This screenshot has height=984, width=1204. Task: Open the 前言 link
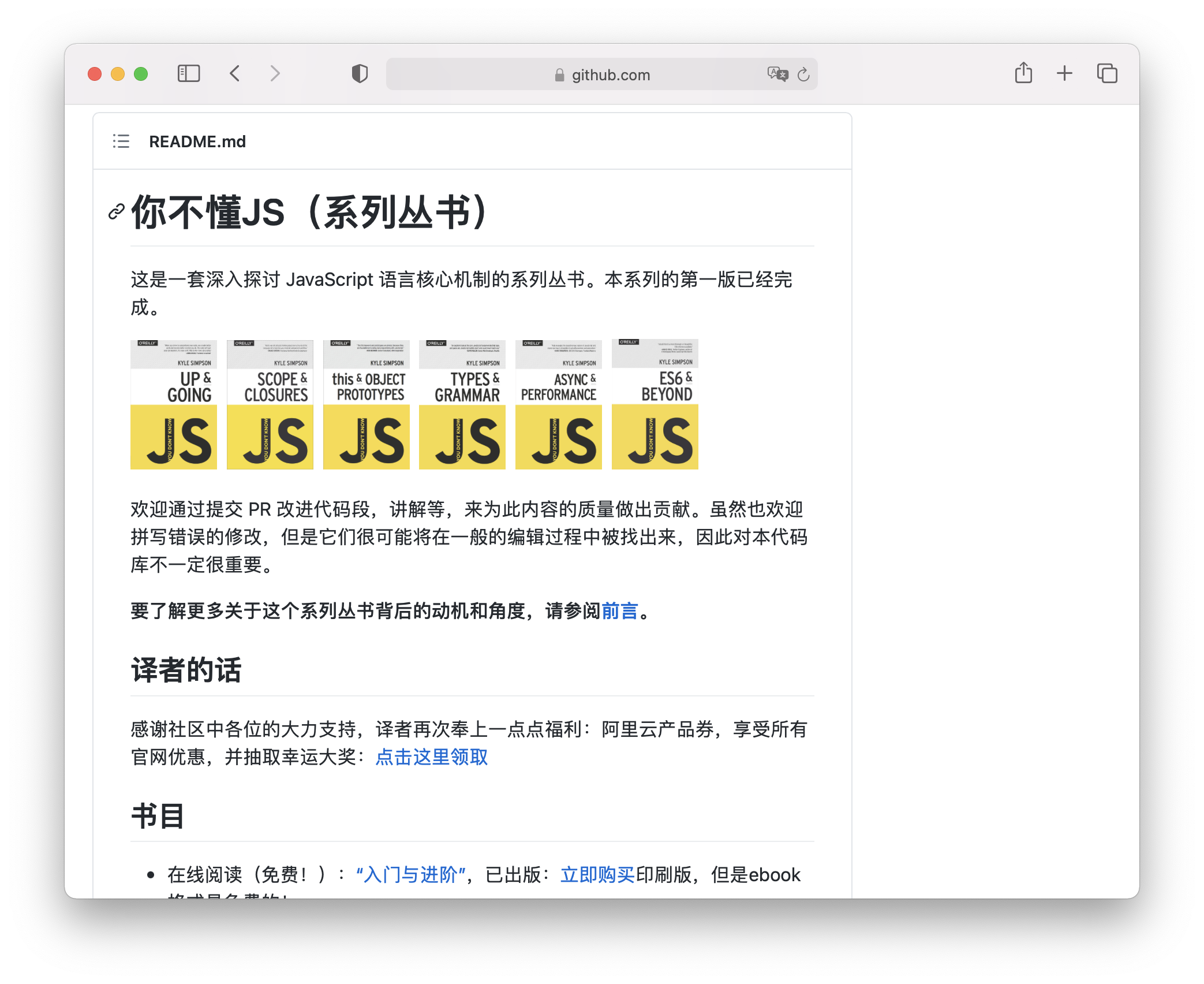click(619, 610)
